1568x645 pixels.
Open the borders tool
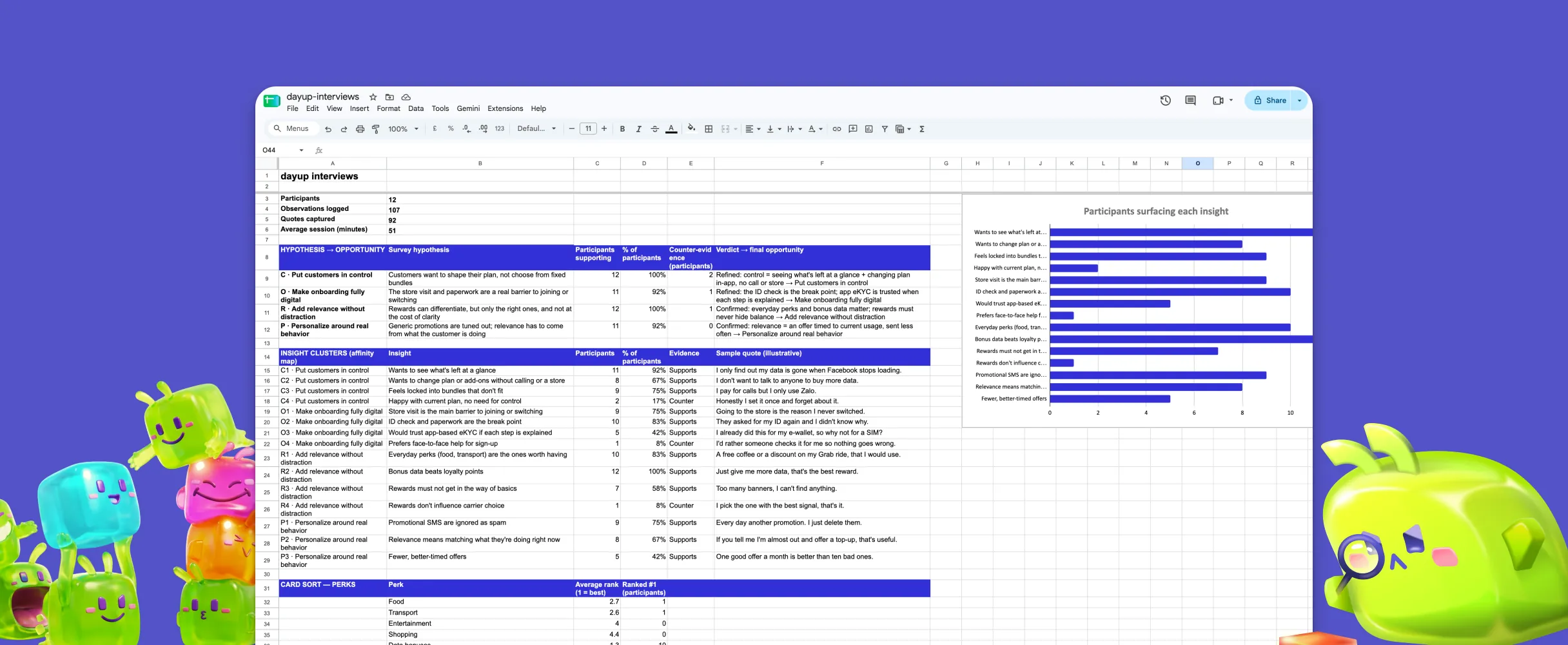coord(709,129)
